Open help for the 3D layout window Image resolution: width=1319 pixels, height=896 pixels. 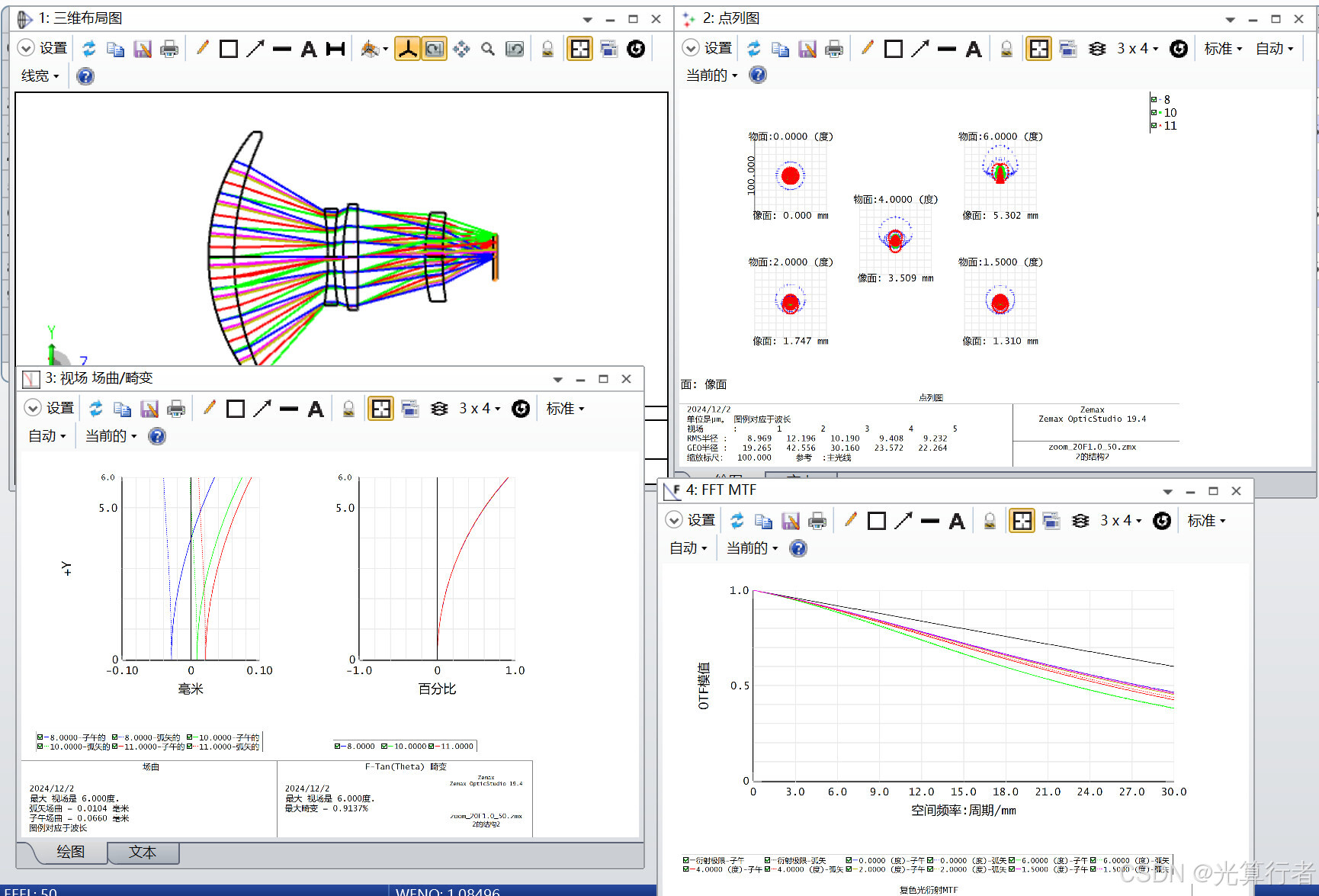pyautogui.click(x=85, y=76)
